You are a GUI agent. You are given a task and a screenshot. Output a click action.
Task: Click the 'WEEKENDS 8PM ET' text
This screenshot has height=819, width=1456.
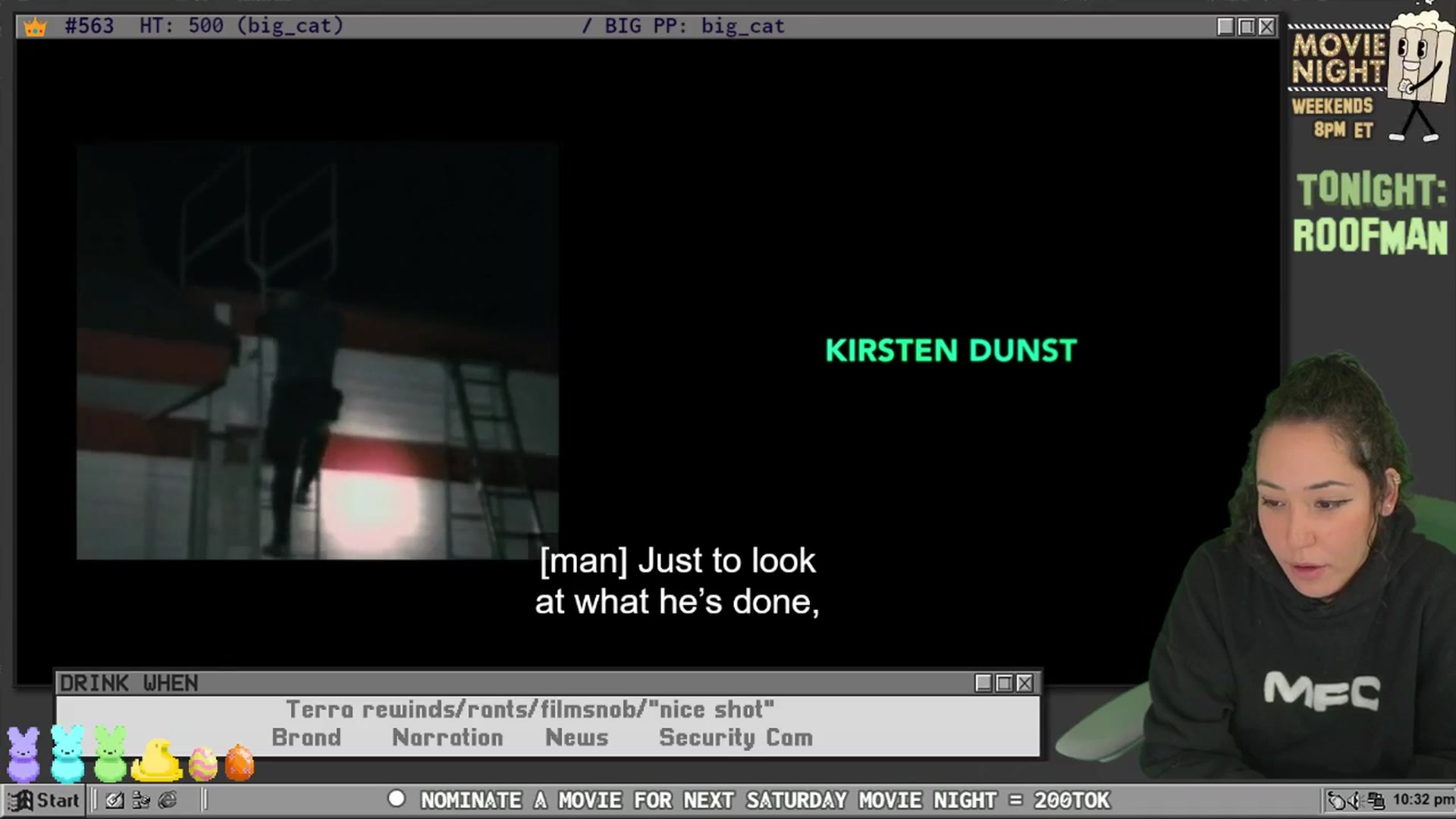1333,118
